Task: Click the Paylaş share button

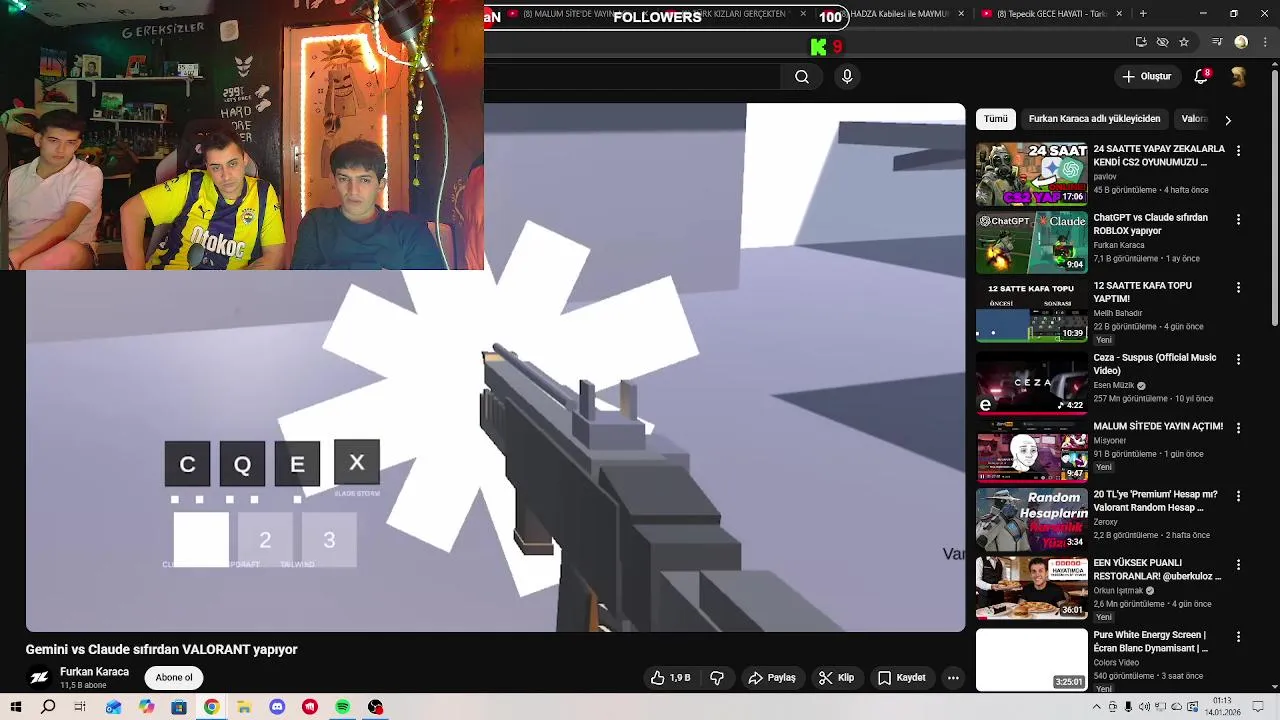Action: (771, 678)
